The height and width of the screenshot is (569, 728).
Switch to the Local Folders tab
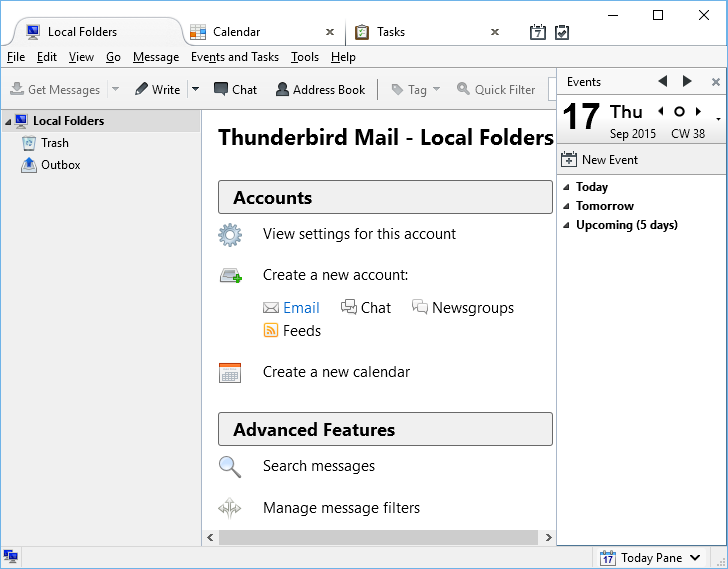[x=97, y=32]
